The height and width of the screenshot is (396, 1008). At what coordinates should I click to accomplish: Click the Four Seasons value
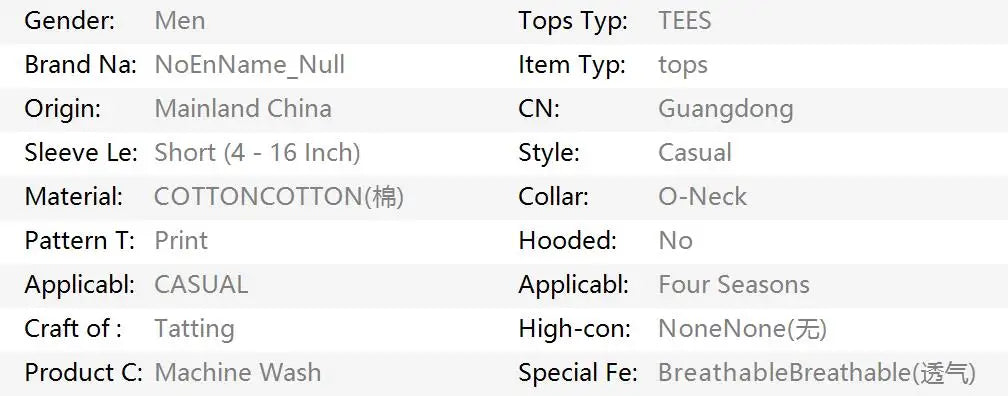[x=734, y=285]
